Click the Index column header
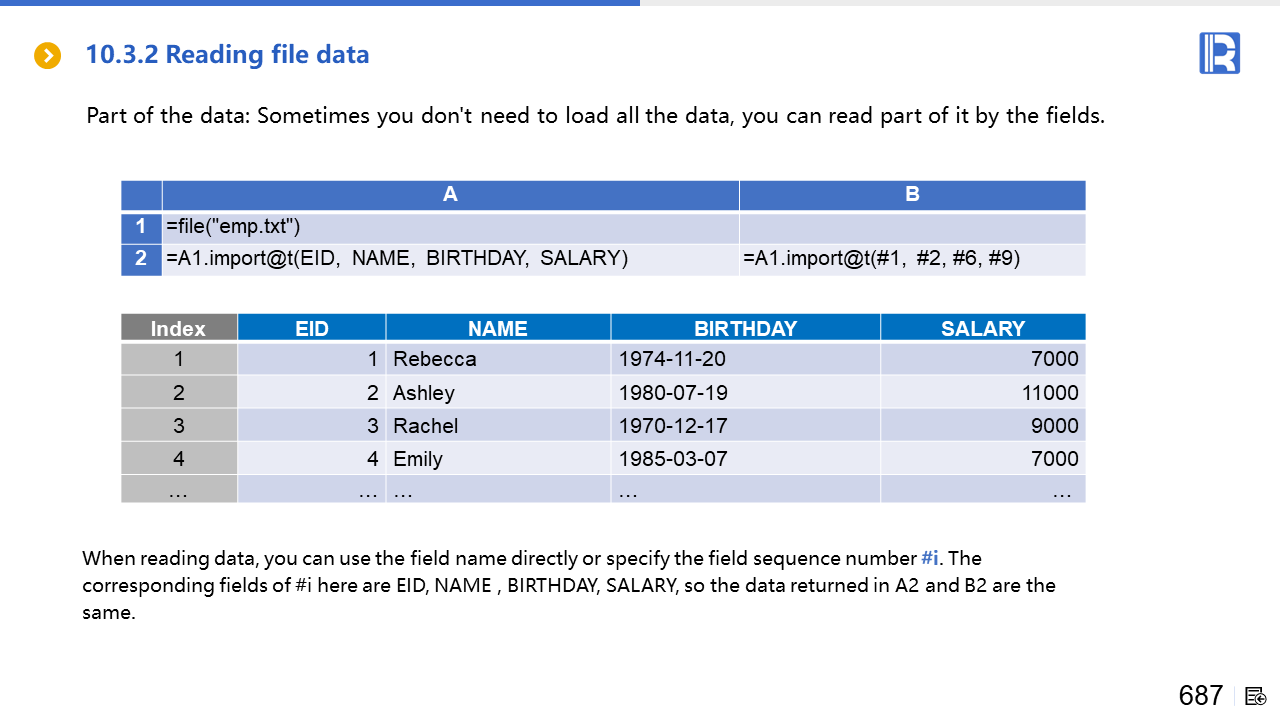The image size is (1280, 720). tap(179, 328)
